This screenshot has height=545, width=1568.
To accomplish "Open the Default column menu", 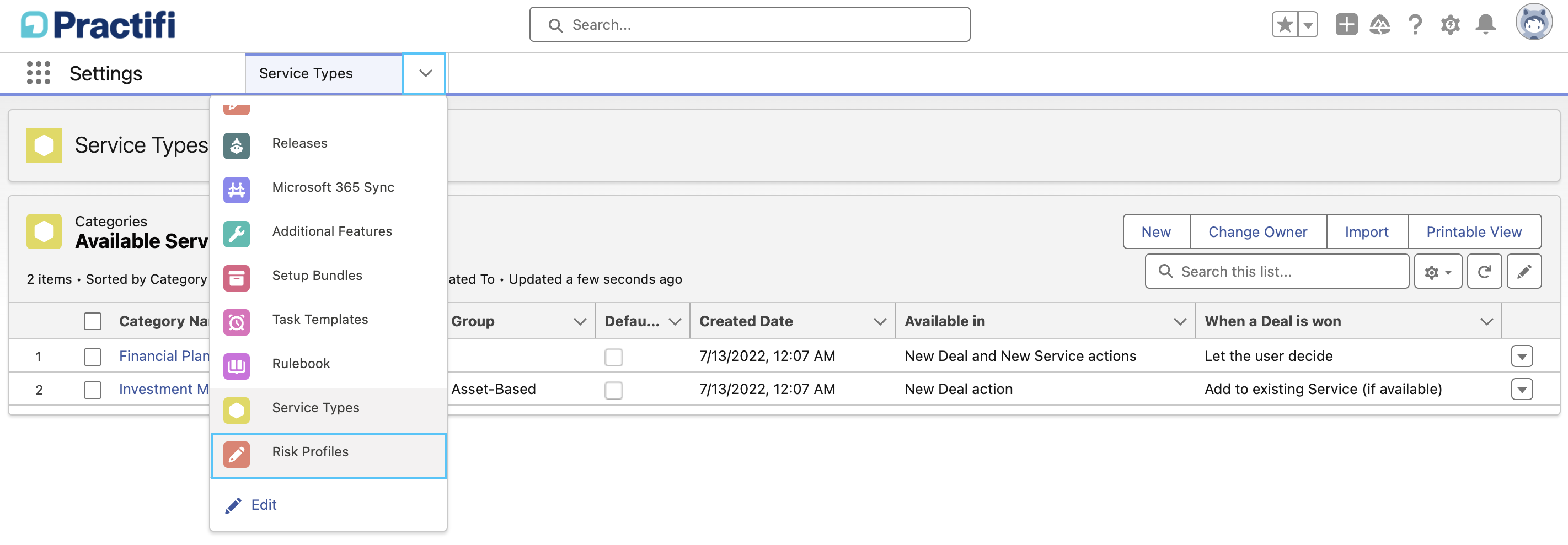I will click(x=675, y=321).
